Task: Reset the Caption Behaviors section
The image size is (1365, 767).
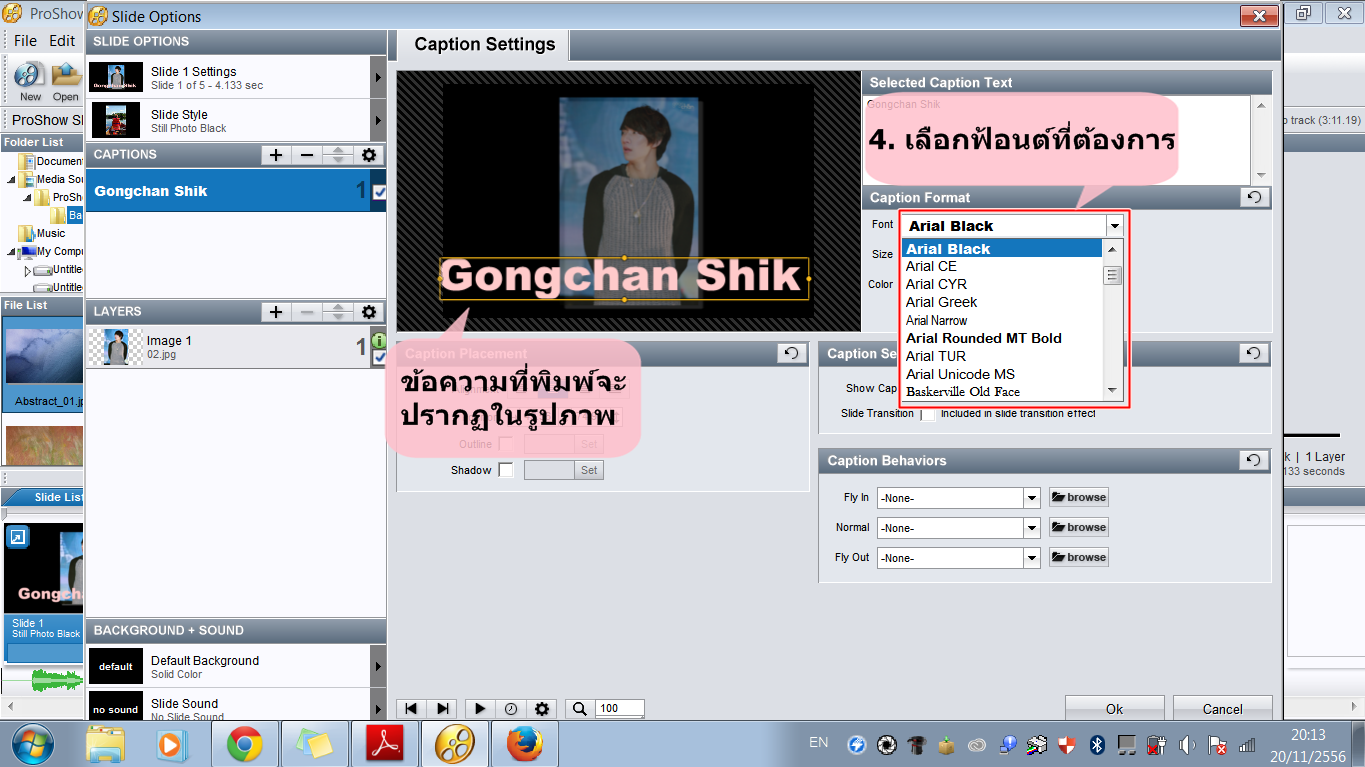Action: (1254, 460)
